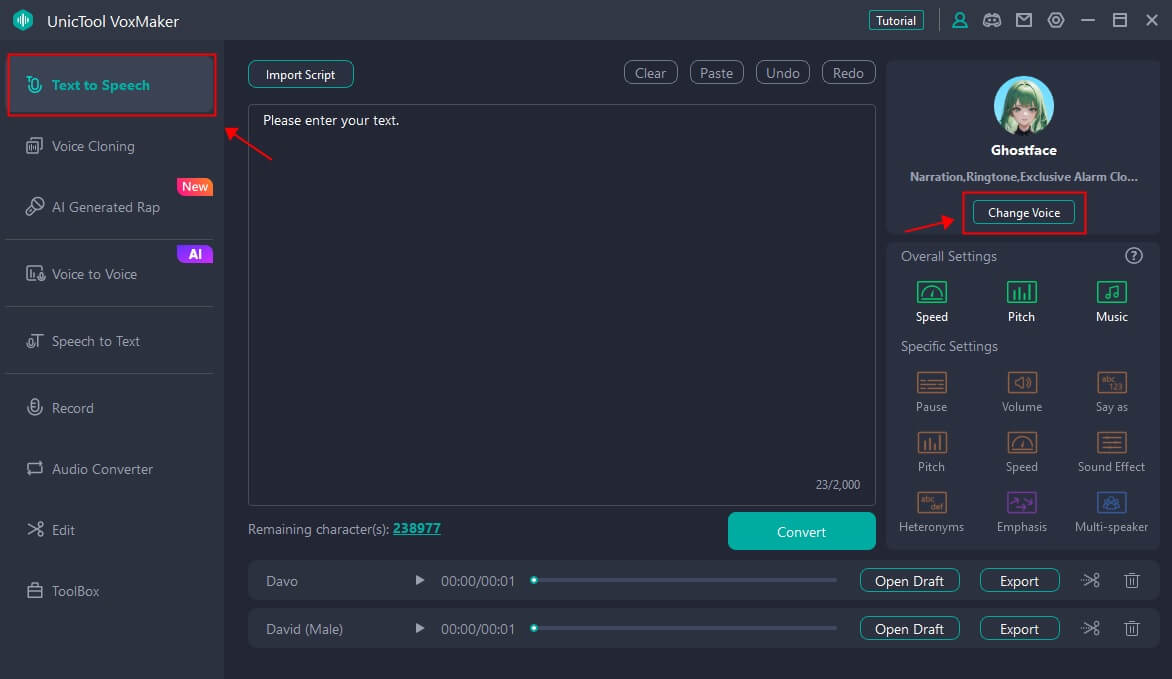
Task: Click the David (Male) playback progress slider
Action: click(x=685, y=628)
